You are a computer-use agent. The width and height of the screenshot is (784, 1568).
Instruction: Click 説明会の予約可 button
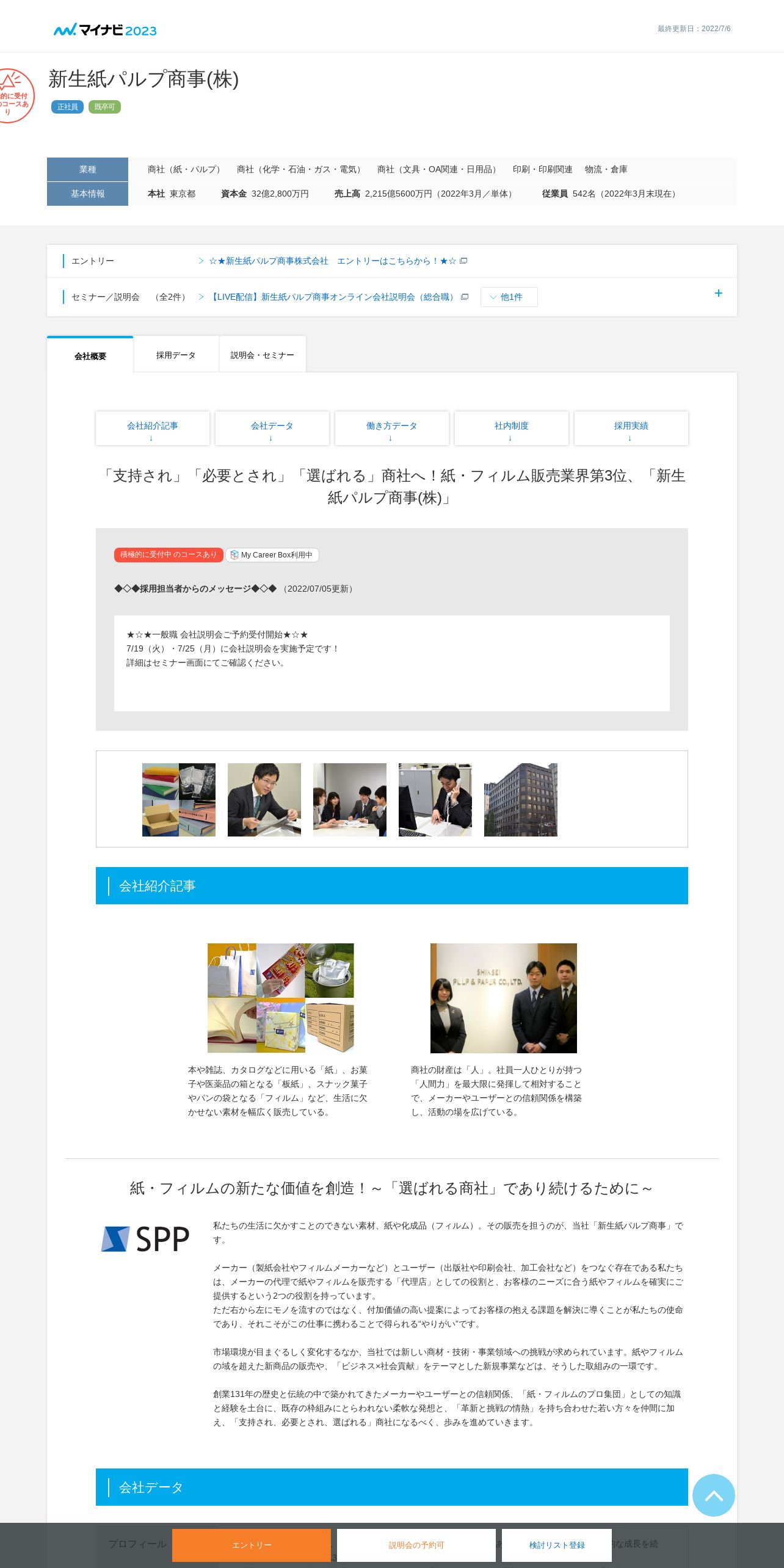pos(416,1545)
